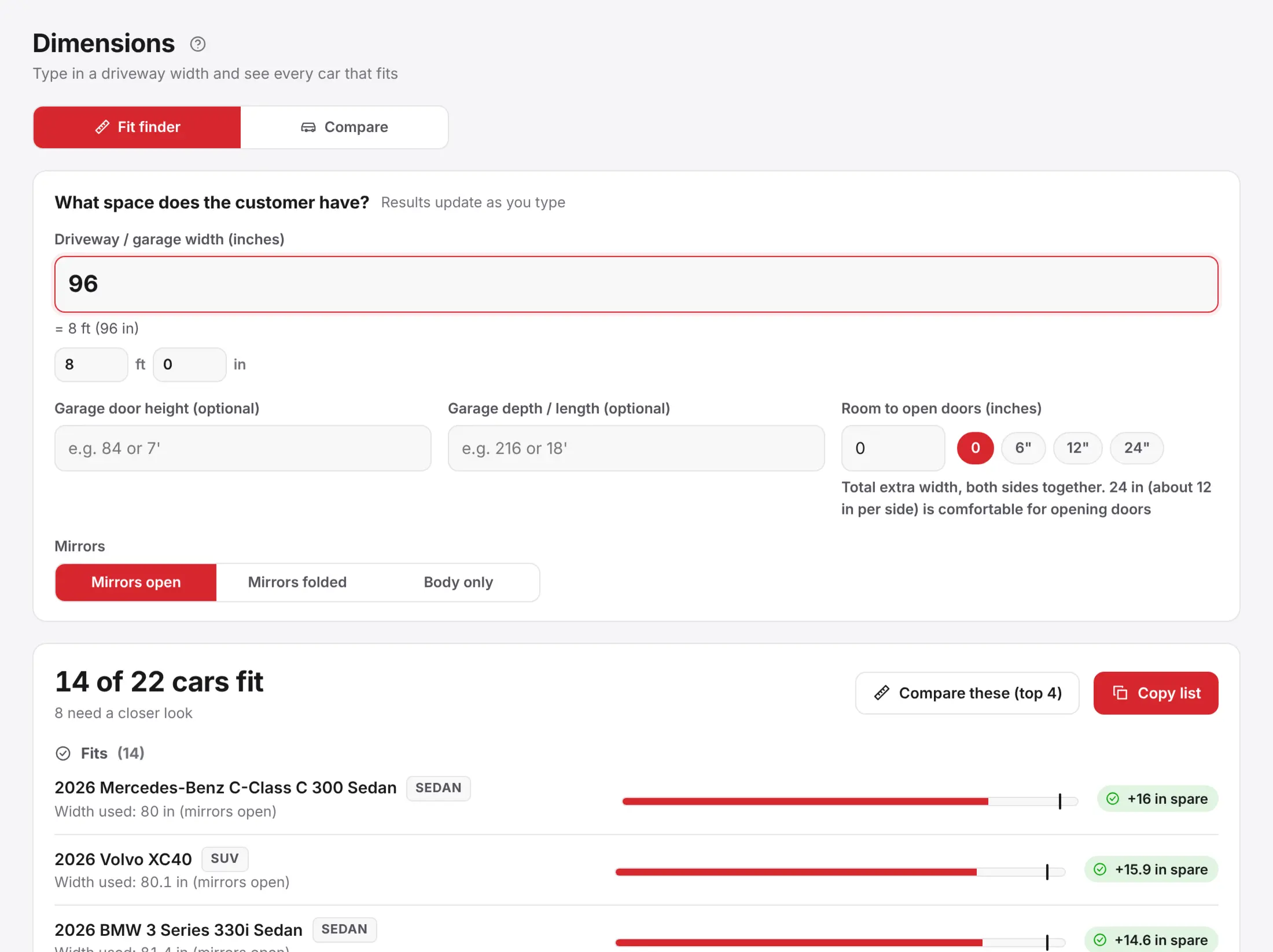Click 2026 BMW 3 Series 330i Sedan
Image resolution: width=1273 pixels, height=952 pixels.
(179, 930)
